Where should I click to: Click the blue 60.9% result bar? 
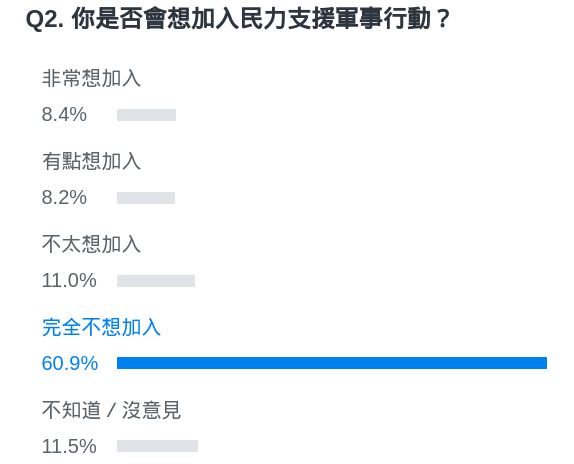pos(332,363)
